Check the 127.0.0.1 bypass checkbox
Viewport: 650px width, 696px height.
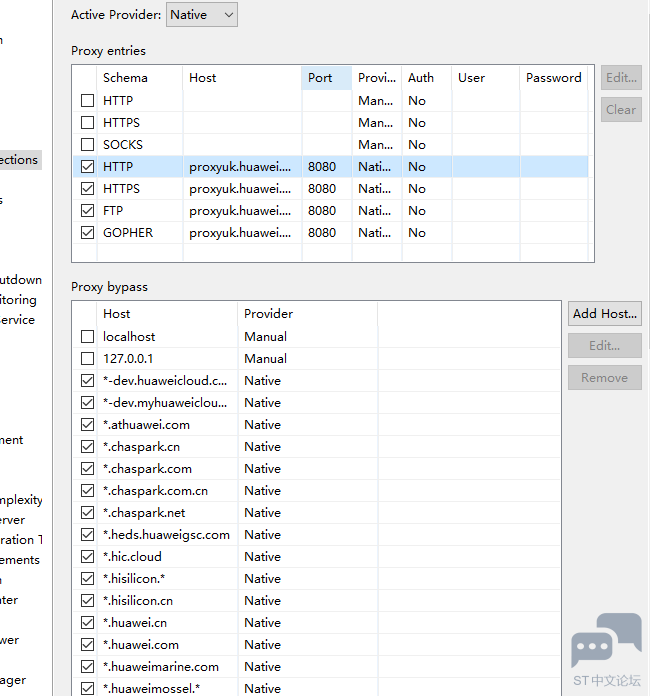[87, 359]
